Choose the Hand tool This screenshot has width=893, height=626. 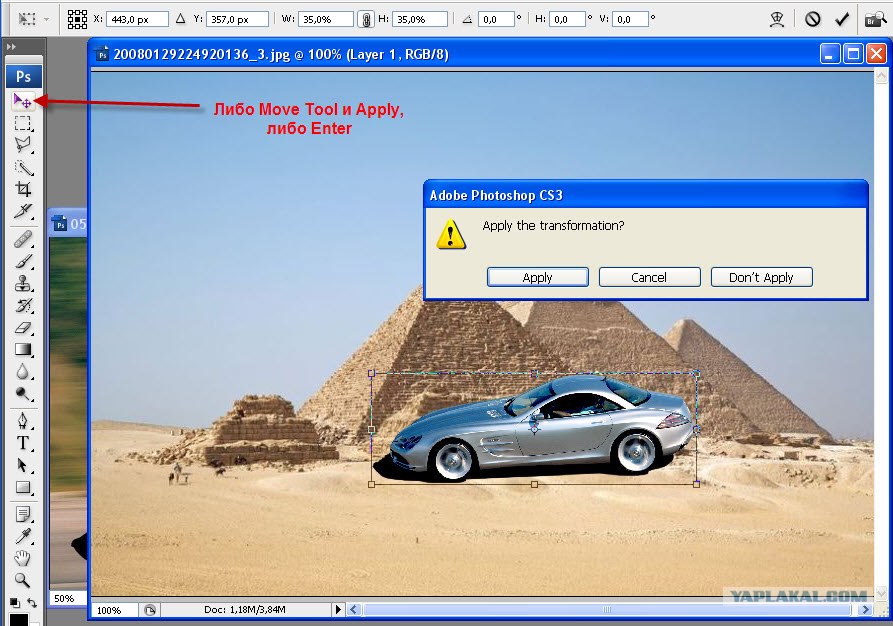click(x=22, y=558)
